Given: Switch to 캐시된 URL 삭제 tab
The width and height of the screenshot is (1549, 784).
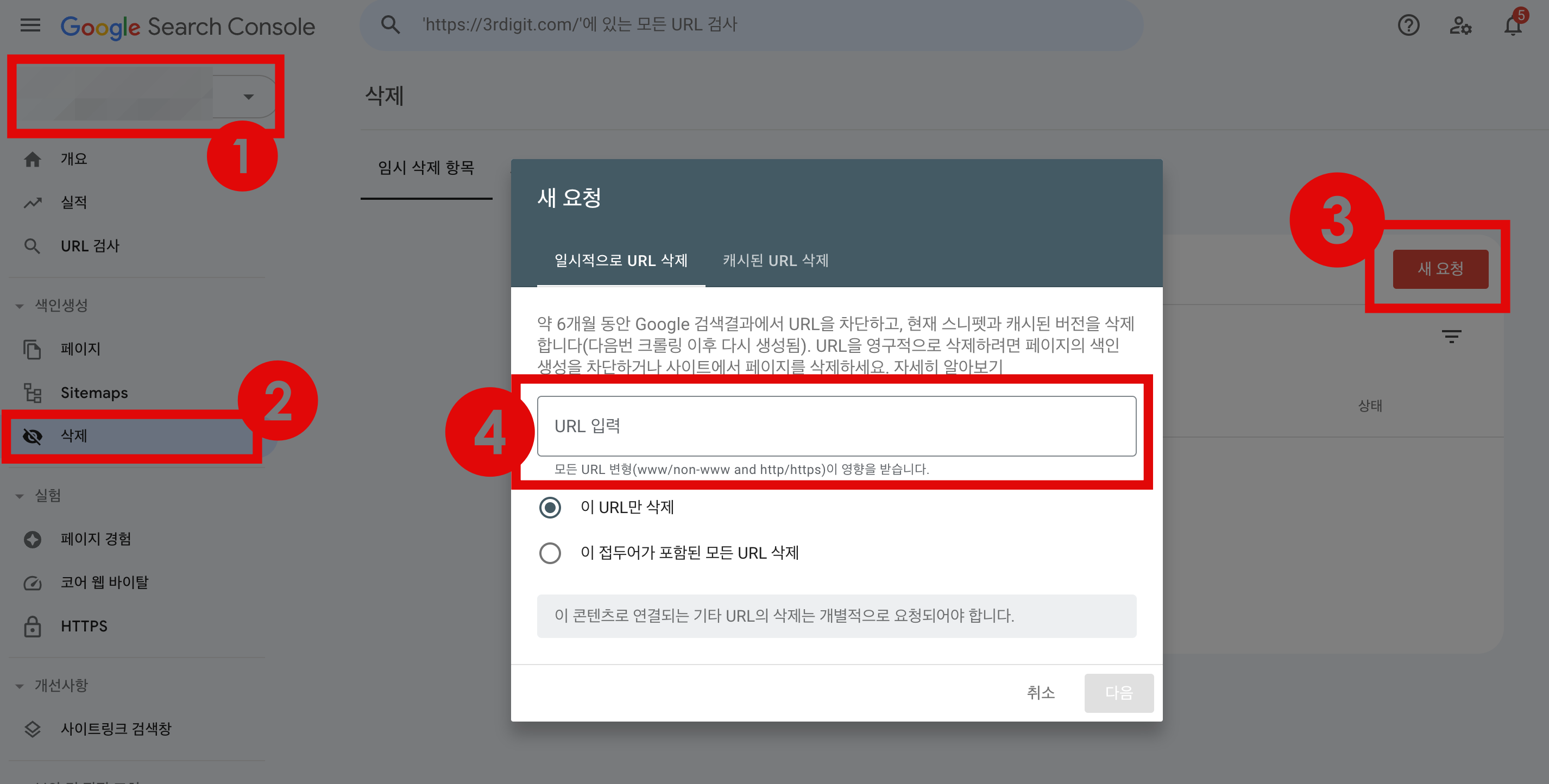Looking at the screenshot, I should pos(776,260).
